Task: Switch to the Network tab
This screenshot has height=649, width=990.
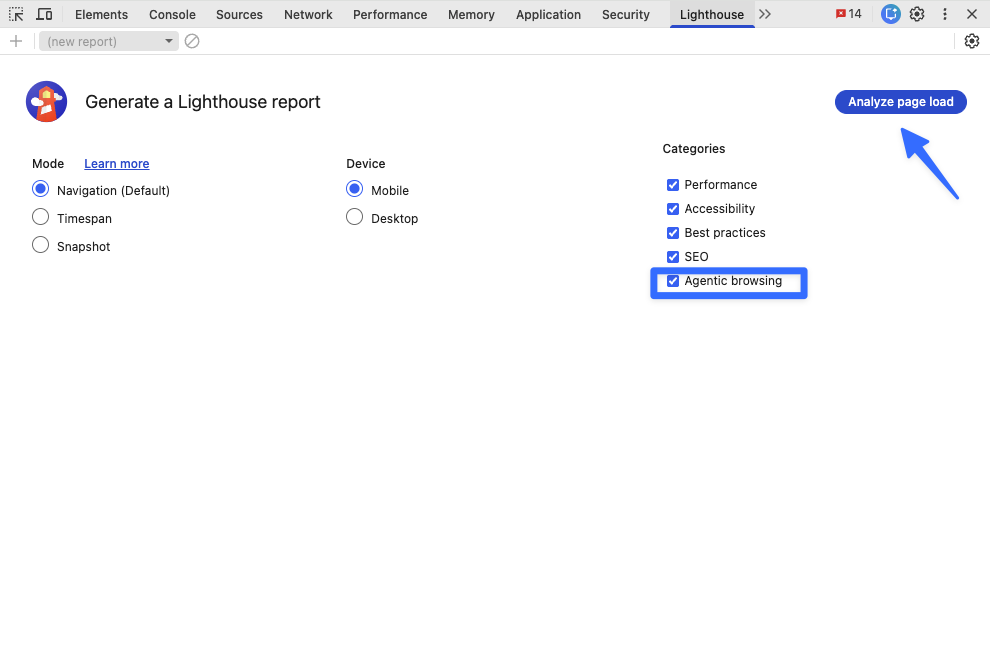Action: [308, 15]
